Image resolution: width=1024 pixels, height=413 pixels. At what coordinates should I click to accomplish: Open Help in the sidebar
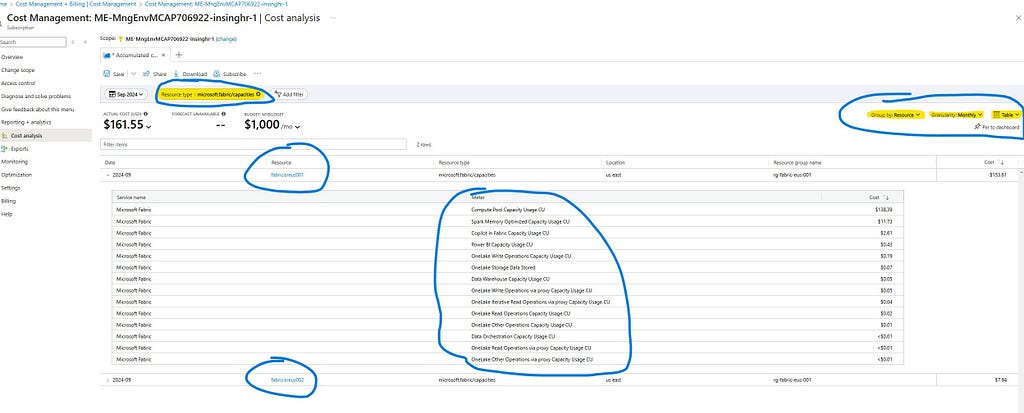pos(7,214)
